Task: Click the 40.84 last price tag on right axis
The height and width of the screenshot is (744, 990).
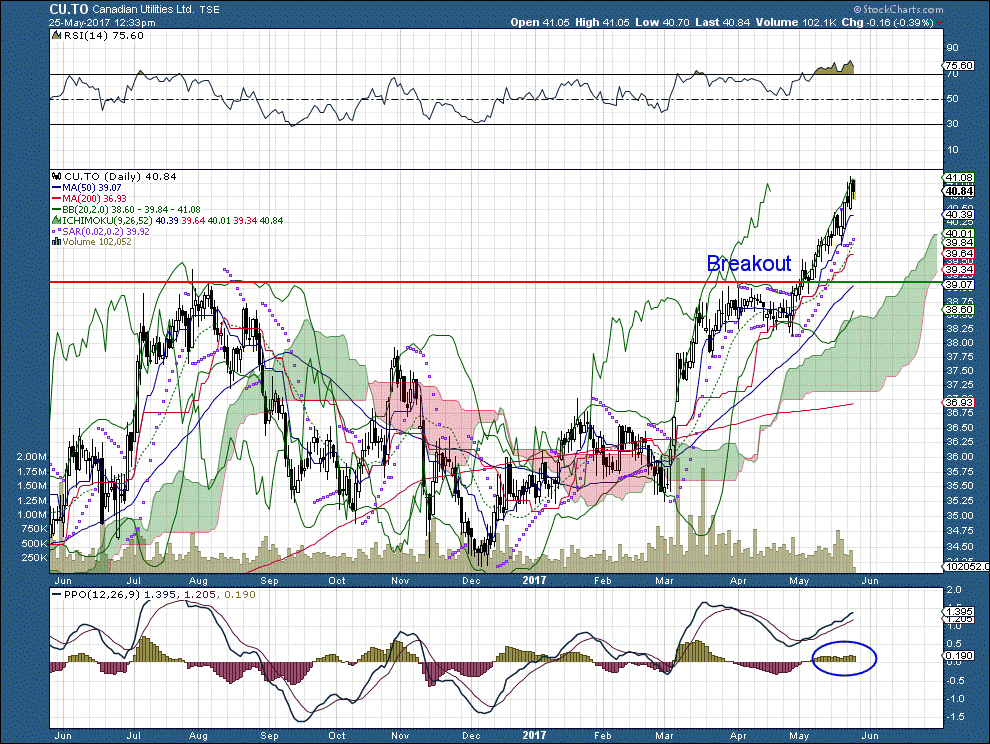Action: 958,191
